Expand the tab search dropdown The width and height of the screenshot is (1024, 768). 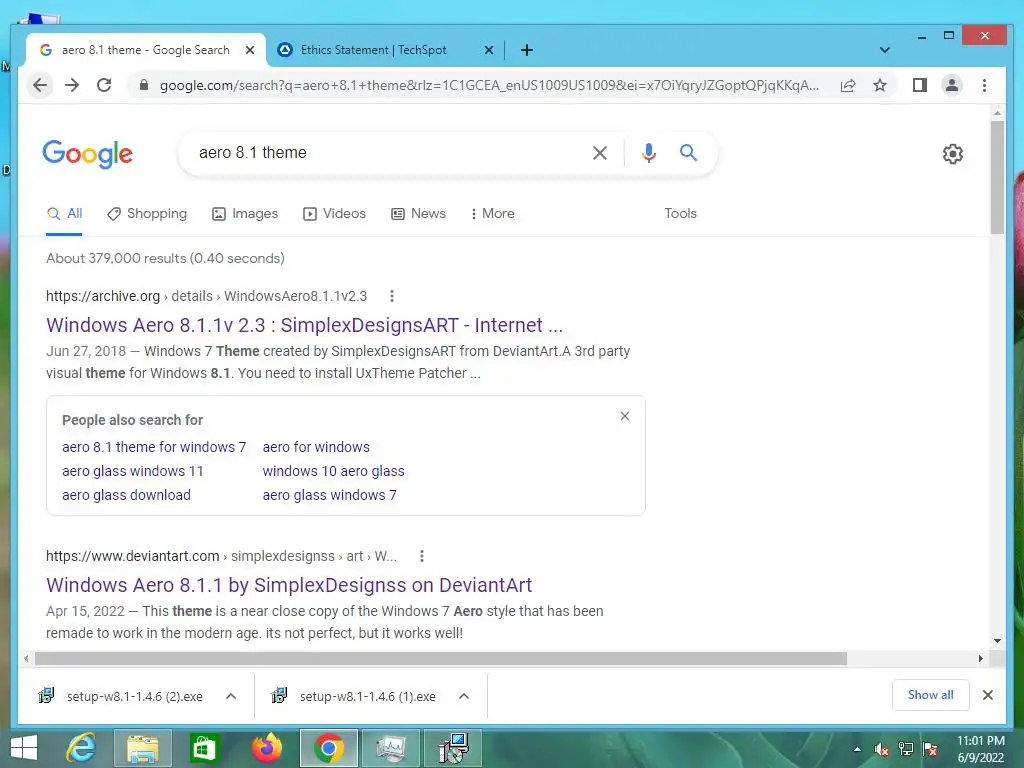(x=884, y=50)
